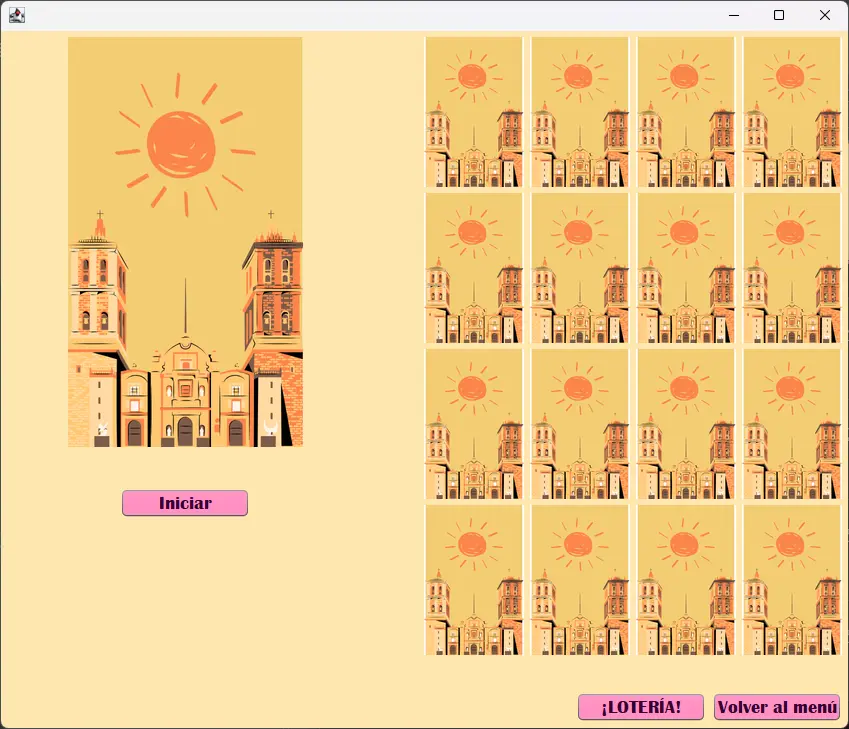The width and height of the screenshot is (849, 729).
Task: Click Volver al menú button
Action: (x=776, y=707)
